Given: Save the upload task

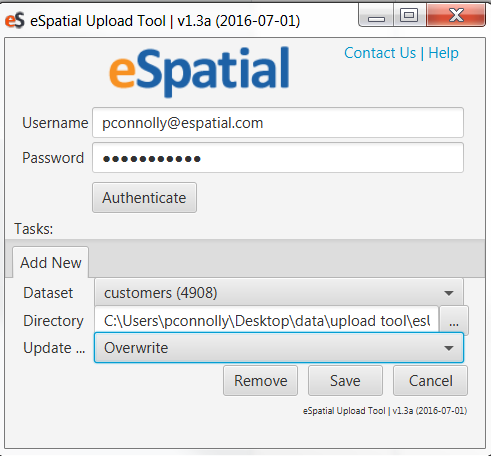Looking at the screenshot, I should (x=345, y=381).
